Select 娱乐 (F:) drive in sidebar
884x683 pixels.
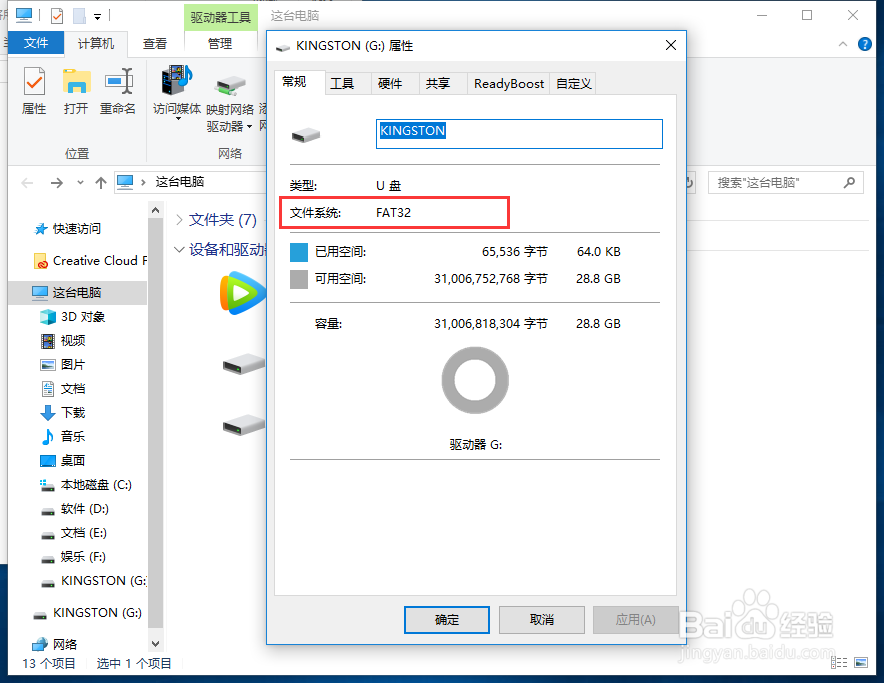click(x=73, y=557)
